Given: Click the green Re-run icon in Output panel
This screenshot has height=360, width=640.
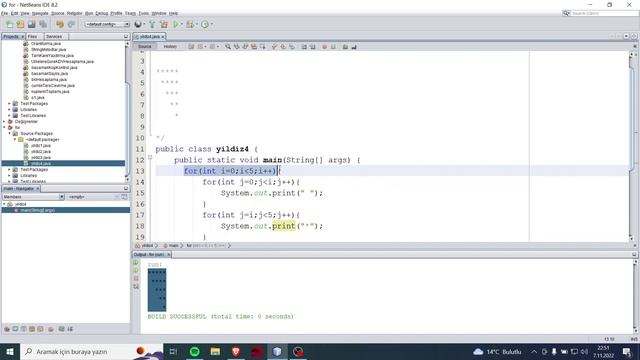Looking at the screenshot, I should [136, 262].
